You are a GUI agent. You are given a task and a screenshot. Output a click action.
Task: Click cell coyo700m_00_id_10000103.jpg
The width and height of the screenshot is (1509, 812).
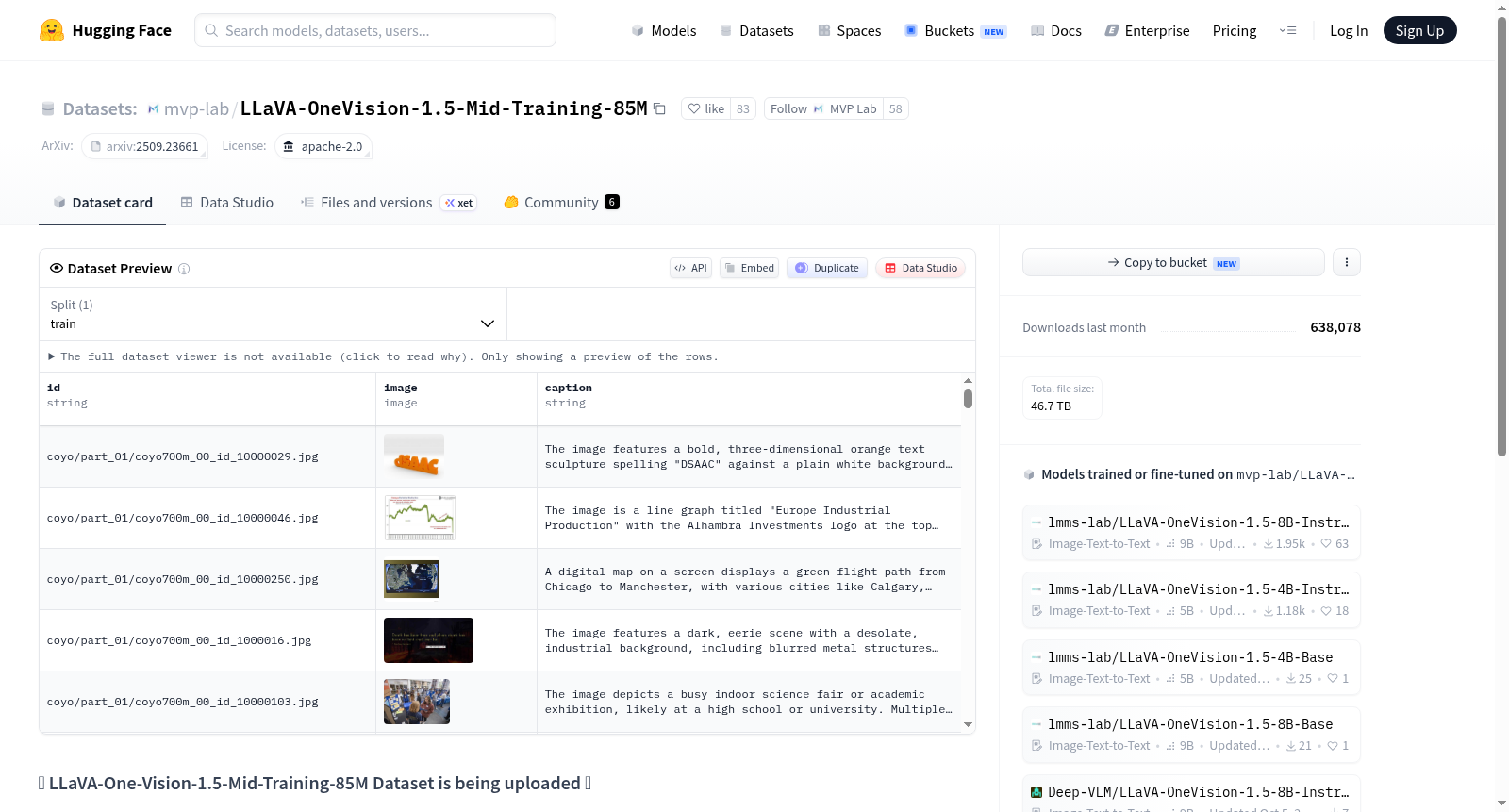[x=207, y=702]
